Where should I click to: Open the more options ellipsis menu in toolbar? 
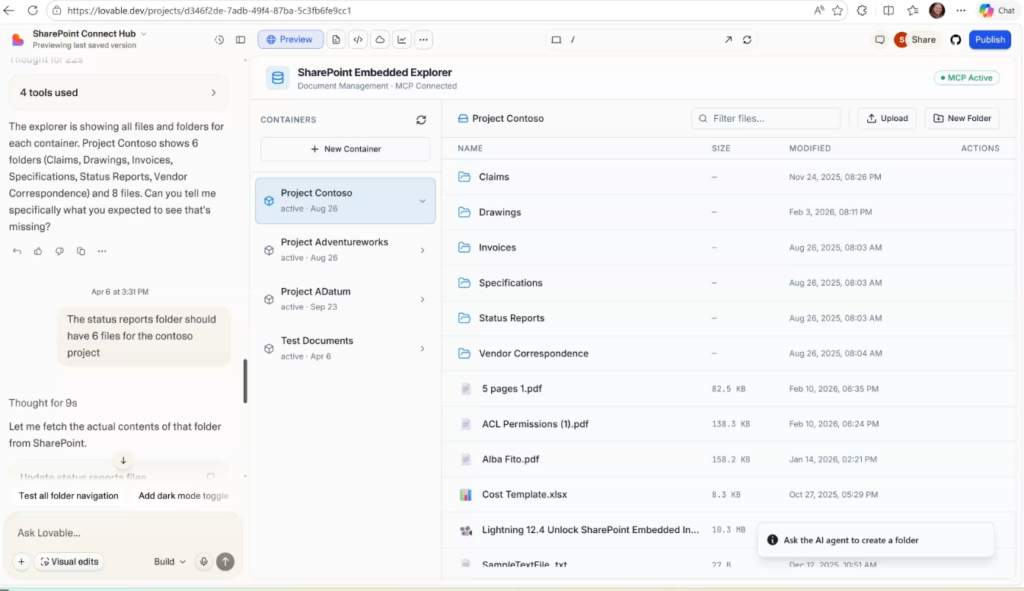(x=424, y=40)
